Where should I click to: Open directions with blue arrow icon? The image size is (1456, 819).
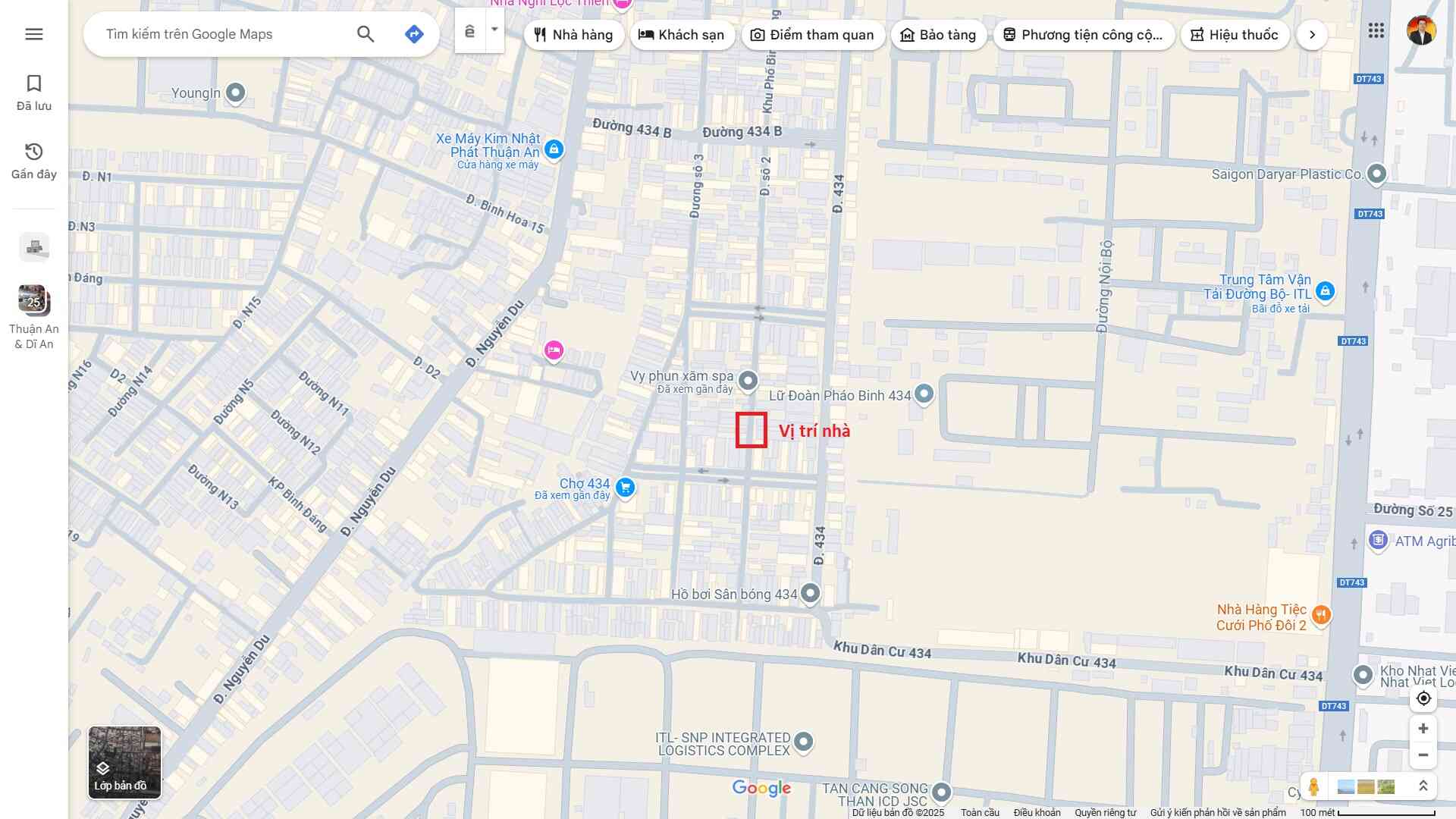coord(414,34)
